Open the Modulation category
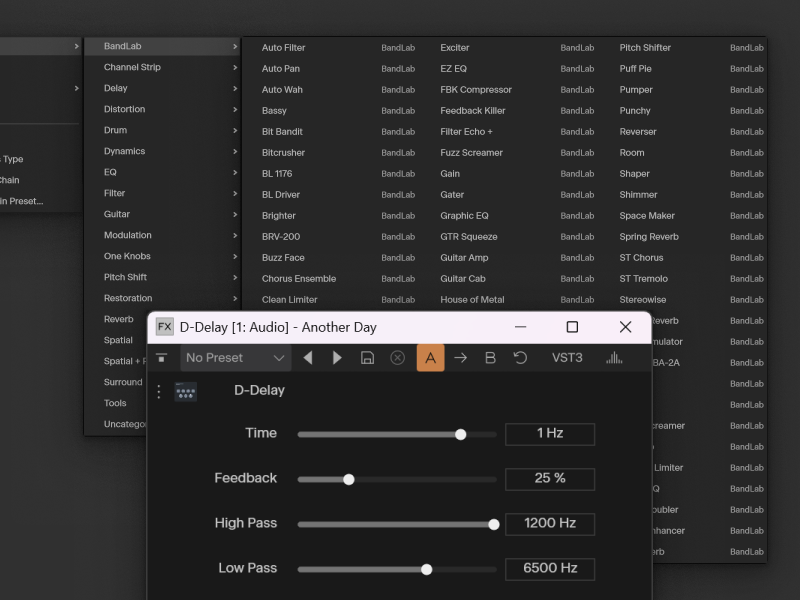Screen dimensions: 800x600 [163, 235]
